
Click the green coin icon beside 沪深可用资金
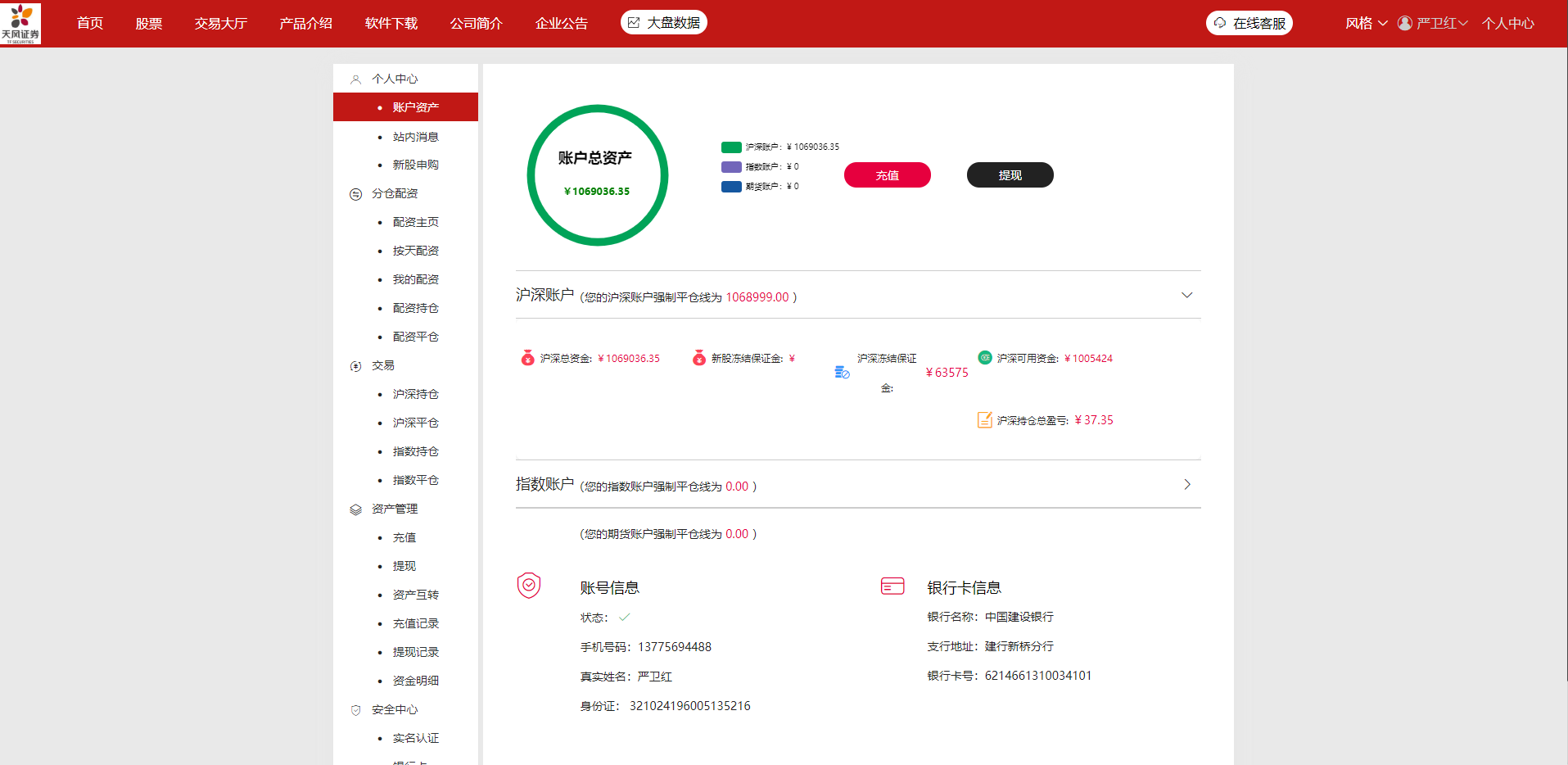tap(985, 357)
